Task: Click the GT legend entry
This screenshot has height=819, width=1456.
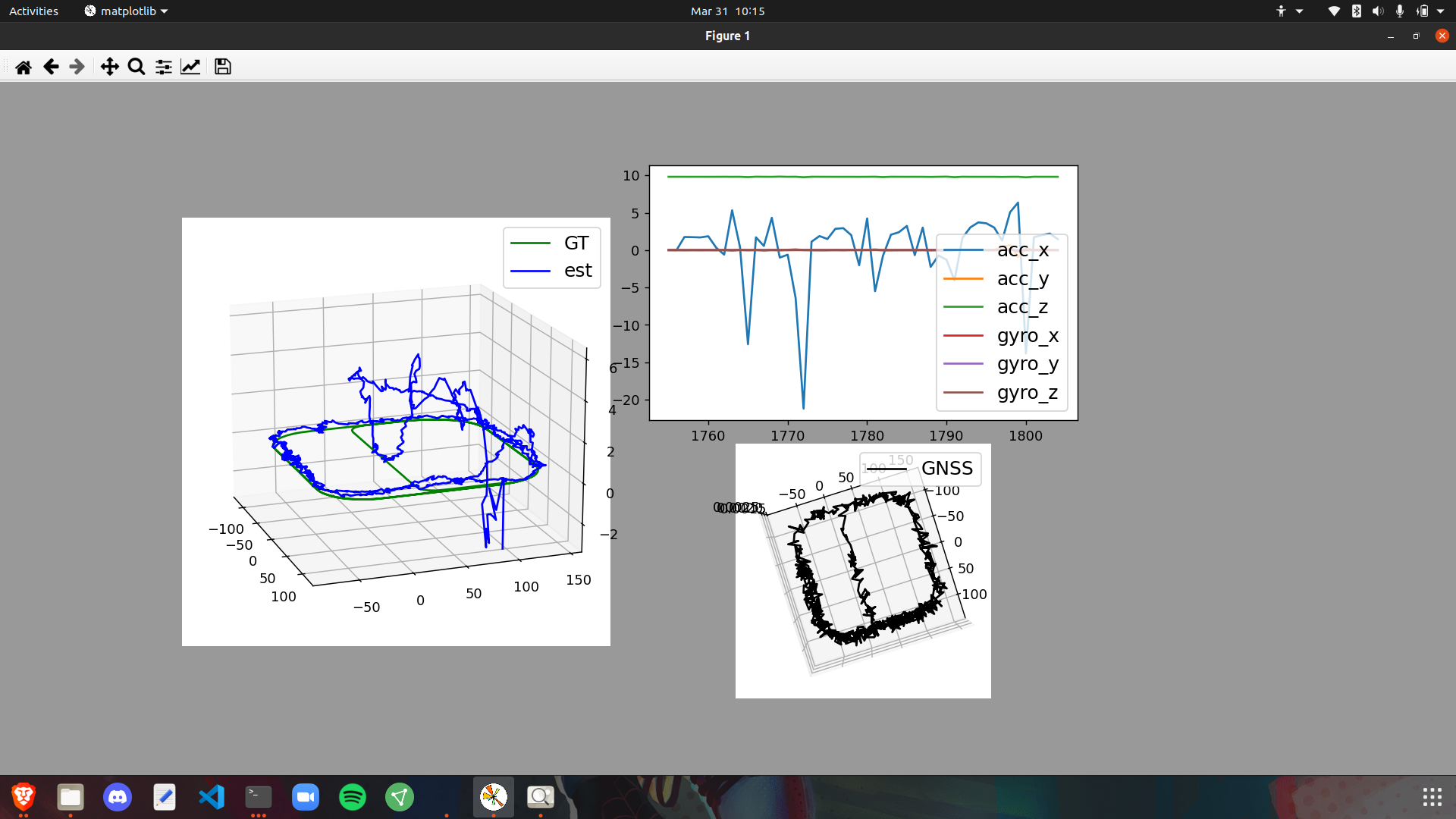Action: tap(576, 243)
